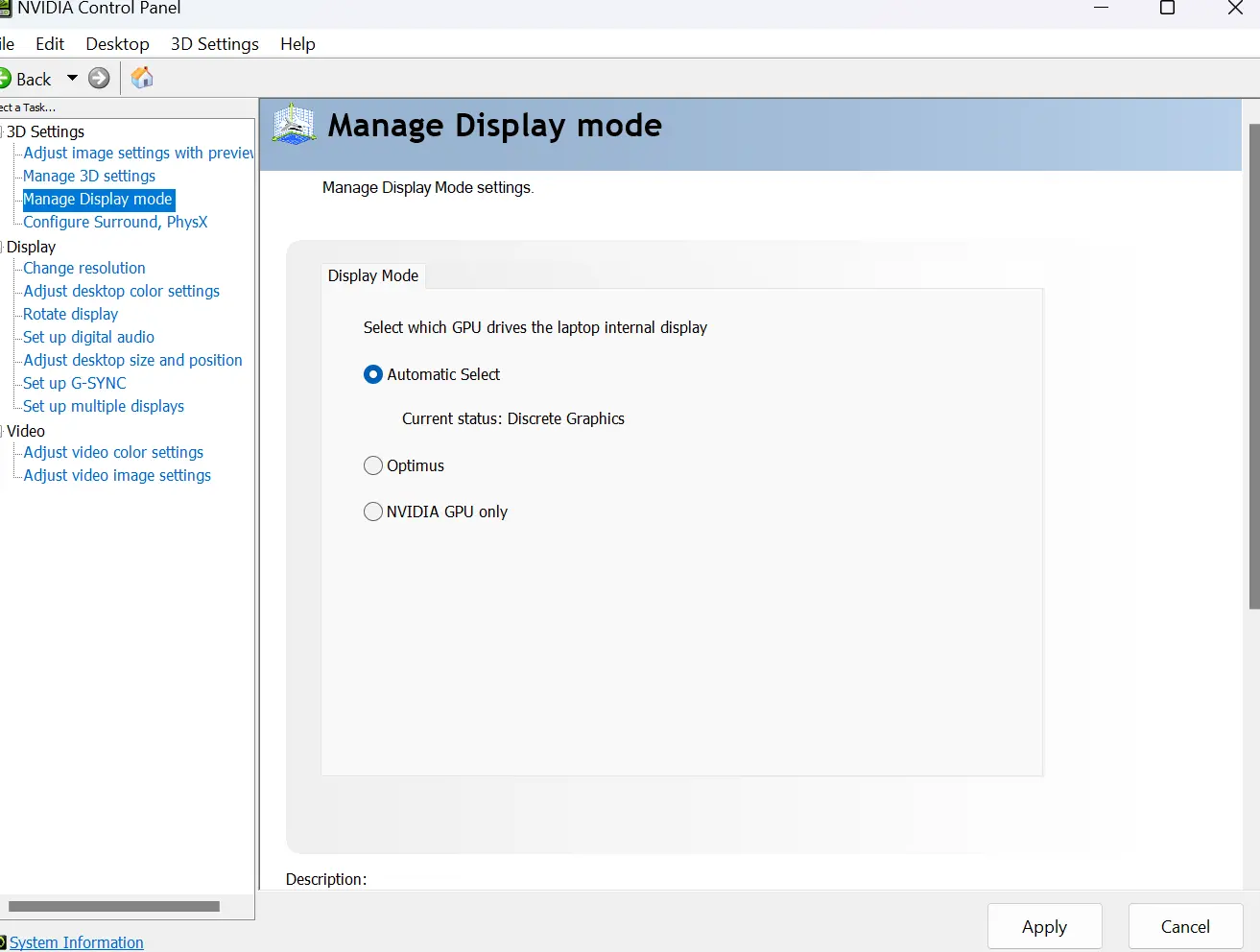Open Configure Surround, PhysX

point(115,222)
